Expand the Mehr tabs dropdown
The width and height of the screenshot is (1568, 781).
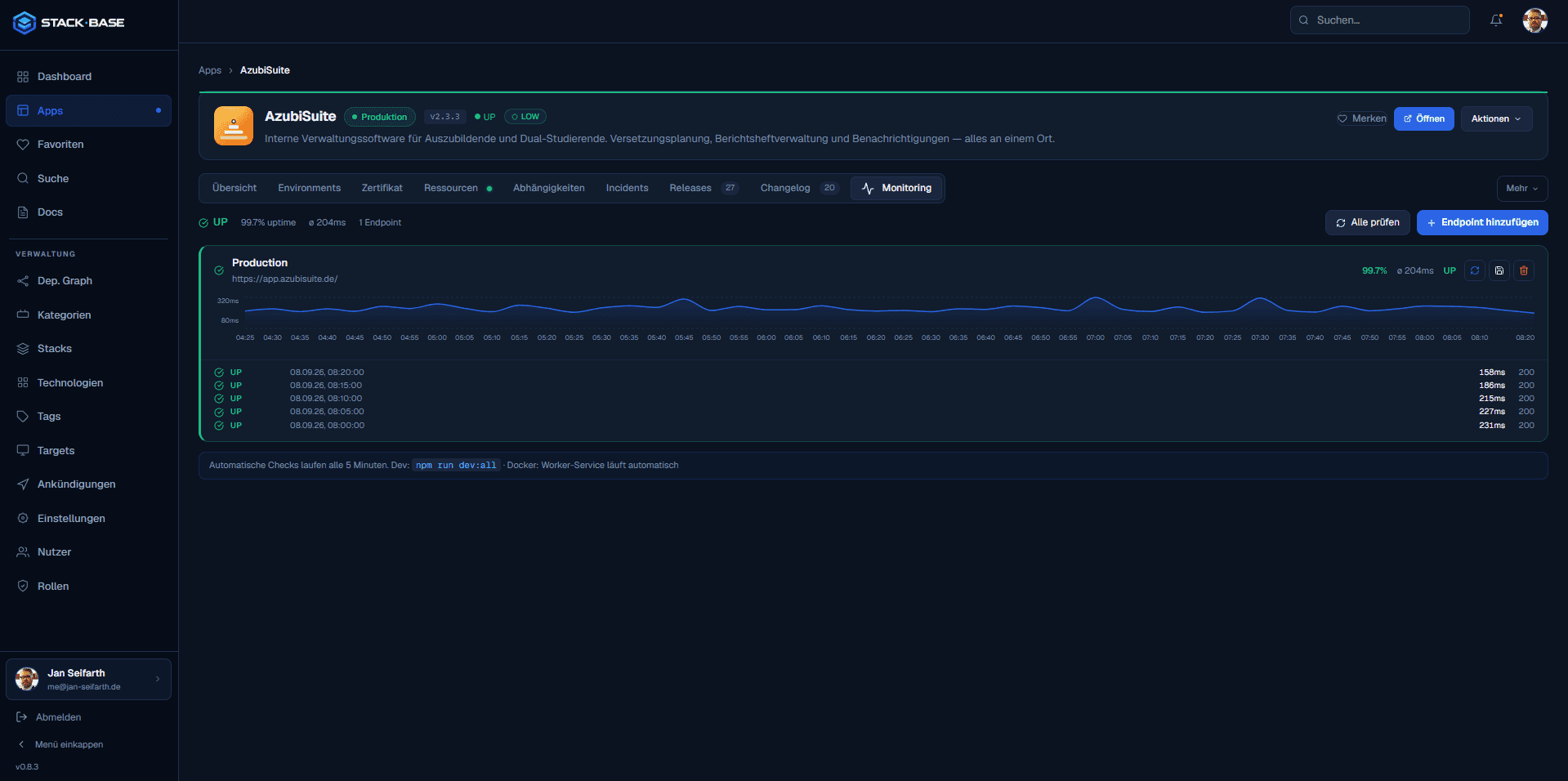[1522, 188]
